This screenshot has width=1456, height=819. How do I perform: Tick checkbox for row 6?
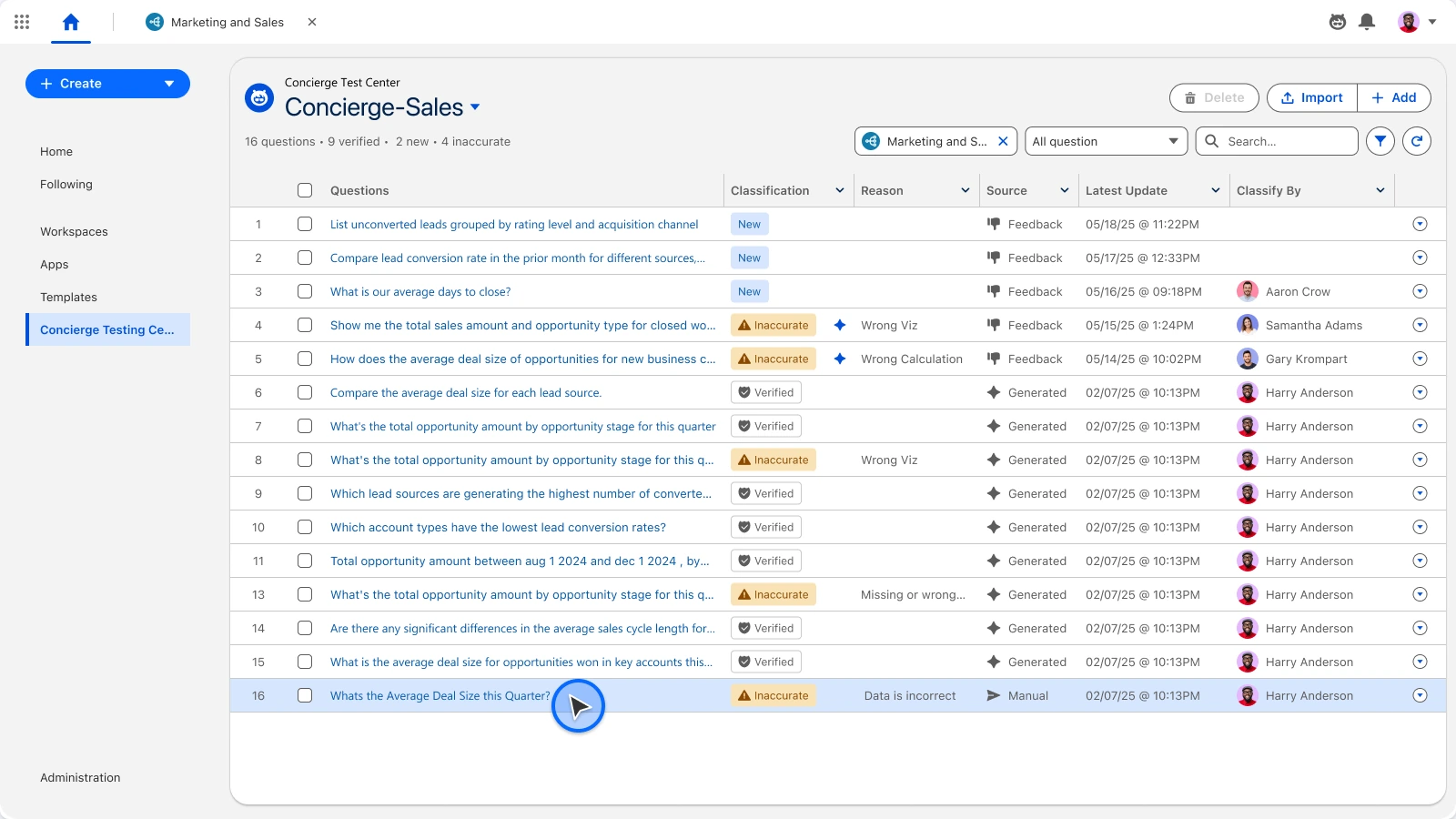coord(305,392)
